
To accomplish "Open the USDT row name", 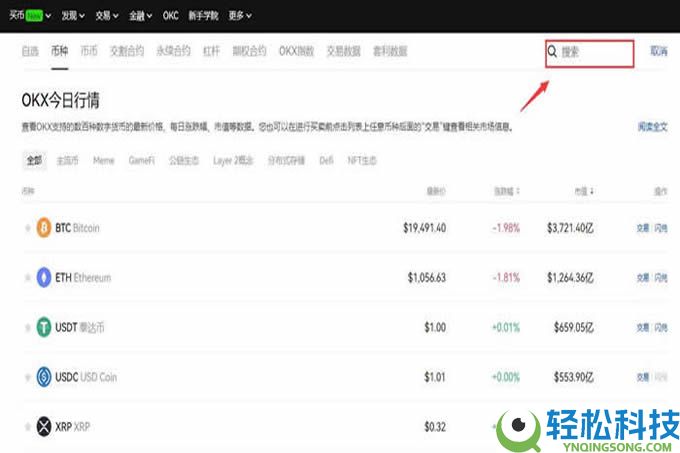I will point(80,327).
